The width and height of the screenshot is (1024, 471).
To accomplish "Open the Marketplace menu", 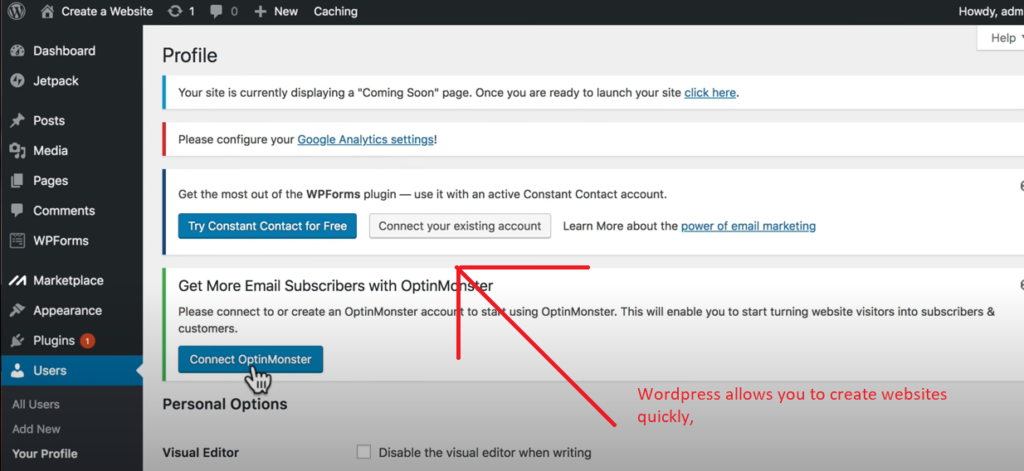I will 68,281.
